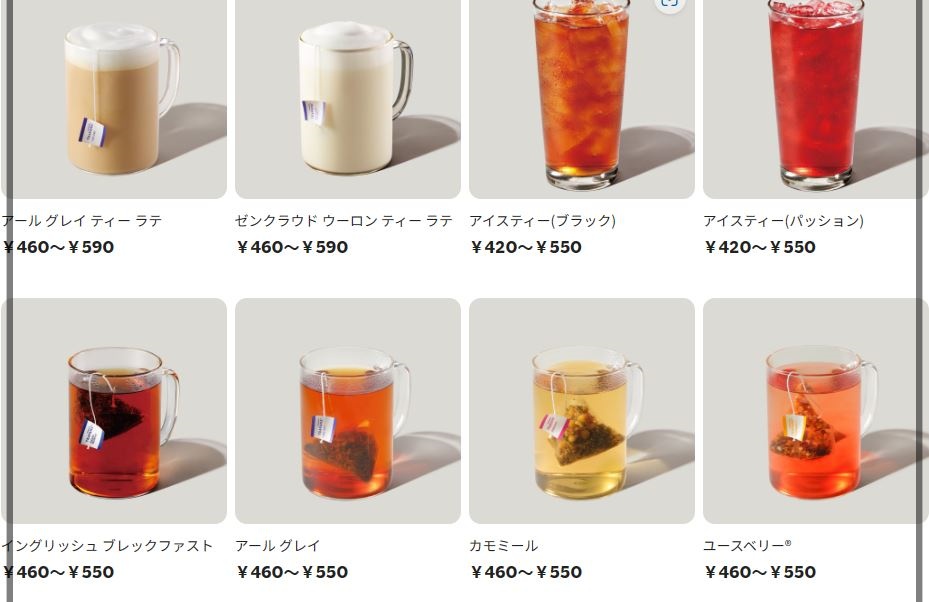Go to the イングリッシュ ブレックファスト product name

click(107, 546)
